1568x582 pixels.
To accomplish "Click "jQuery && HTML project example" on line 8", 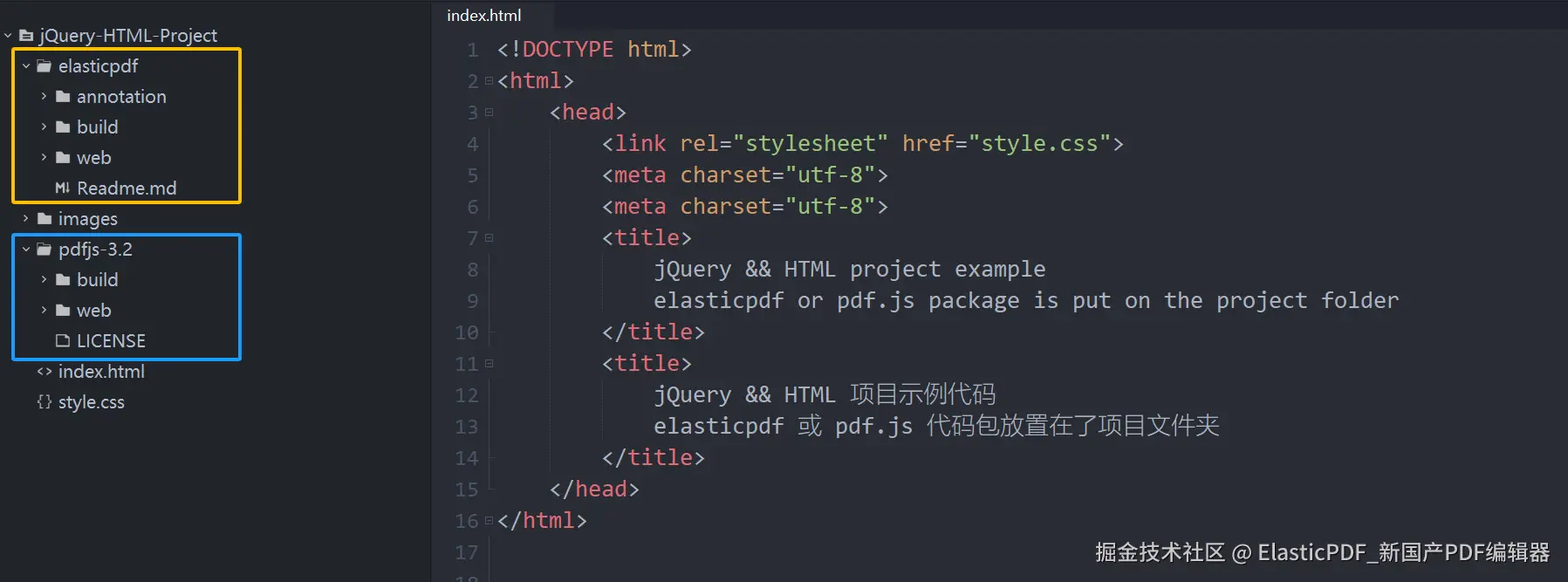I will pyautogui.click(x=849, y=270).
